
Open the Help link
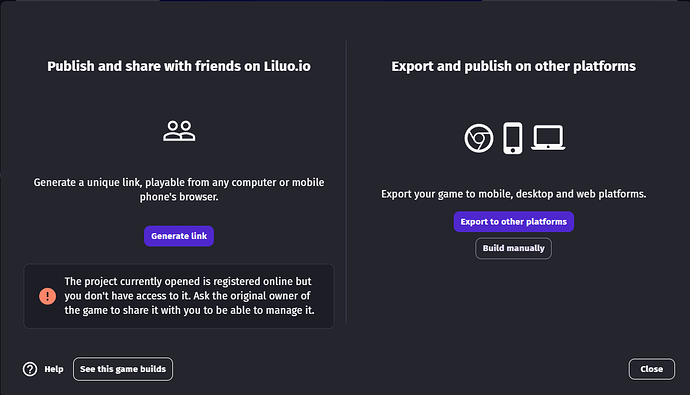click(x=54, y=369)
